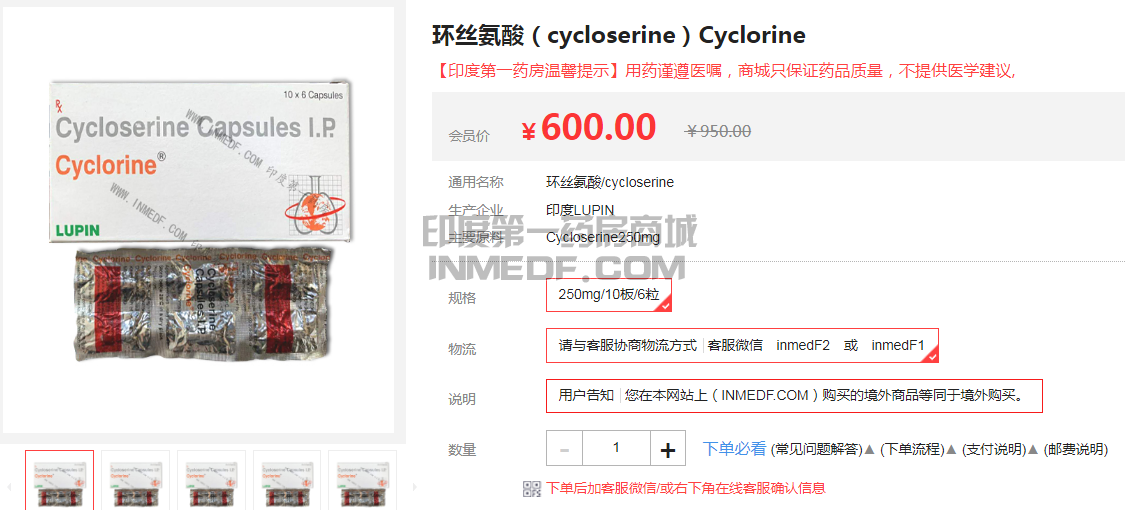This screenshot has height=510, width=1125.
Task: Select the fourth product thumbnail
Action: (x=287, y=480)
